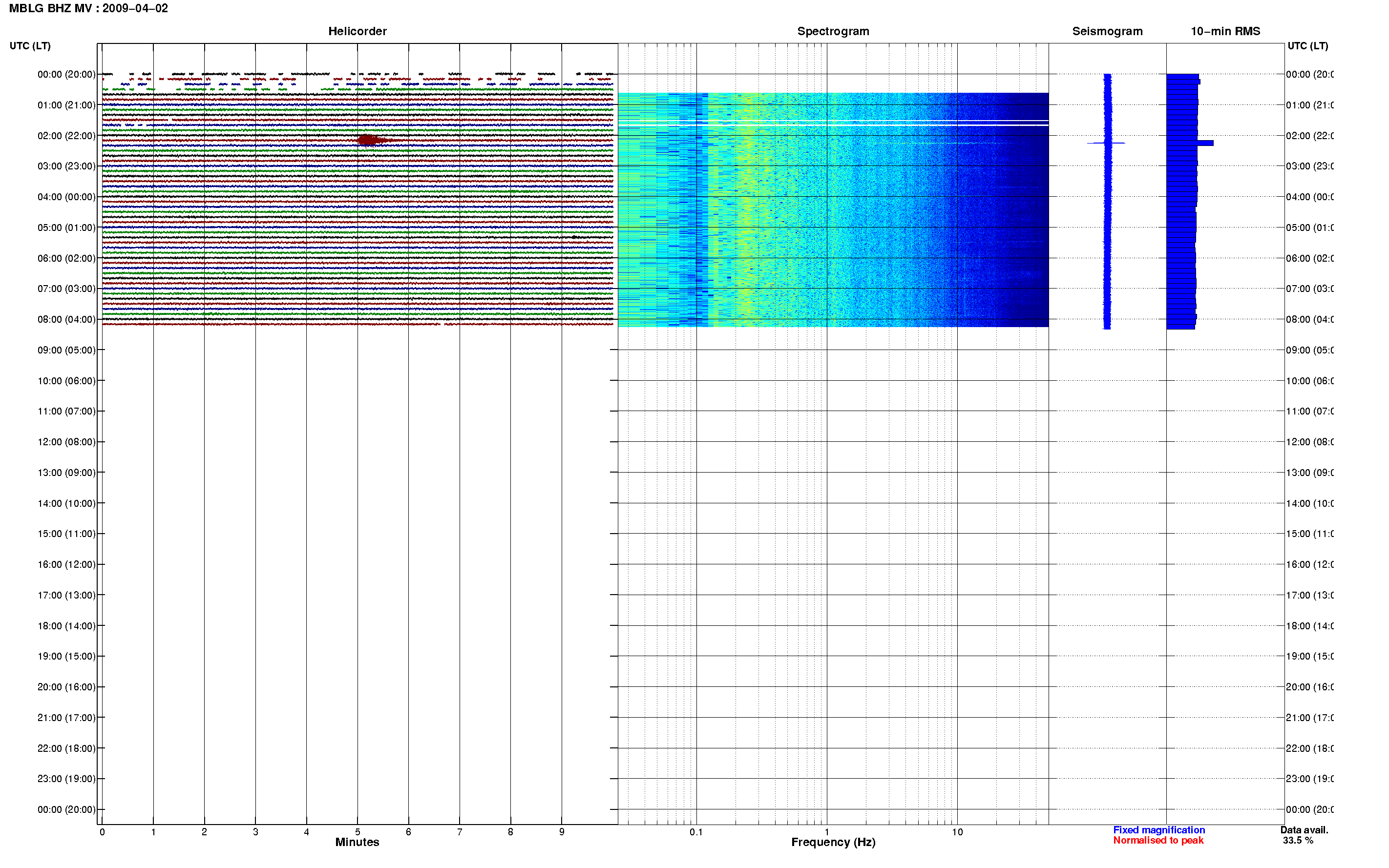
Task: Click the '9' tick on the Minutes axis
Action: coord(562,832)
